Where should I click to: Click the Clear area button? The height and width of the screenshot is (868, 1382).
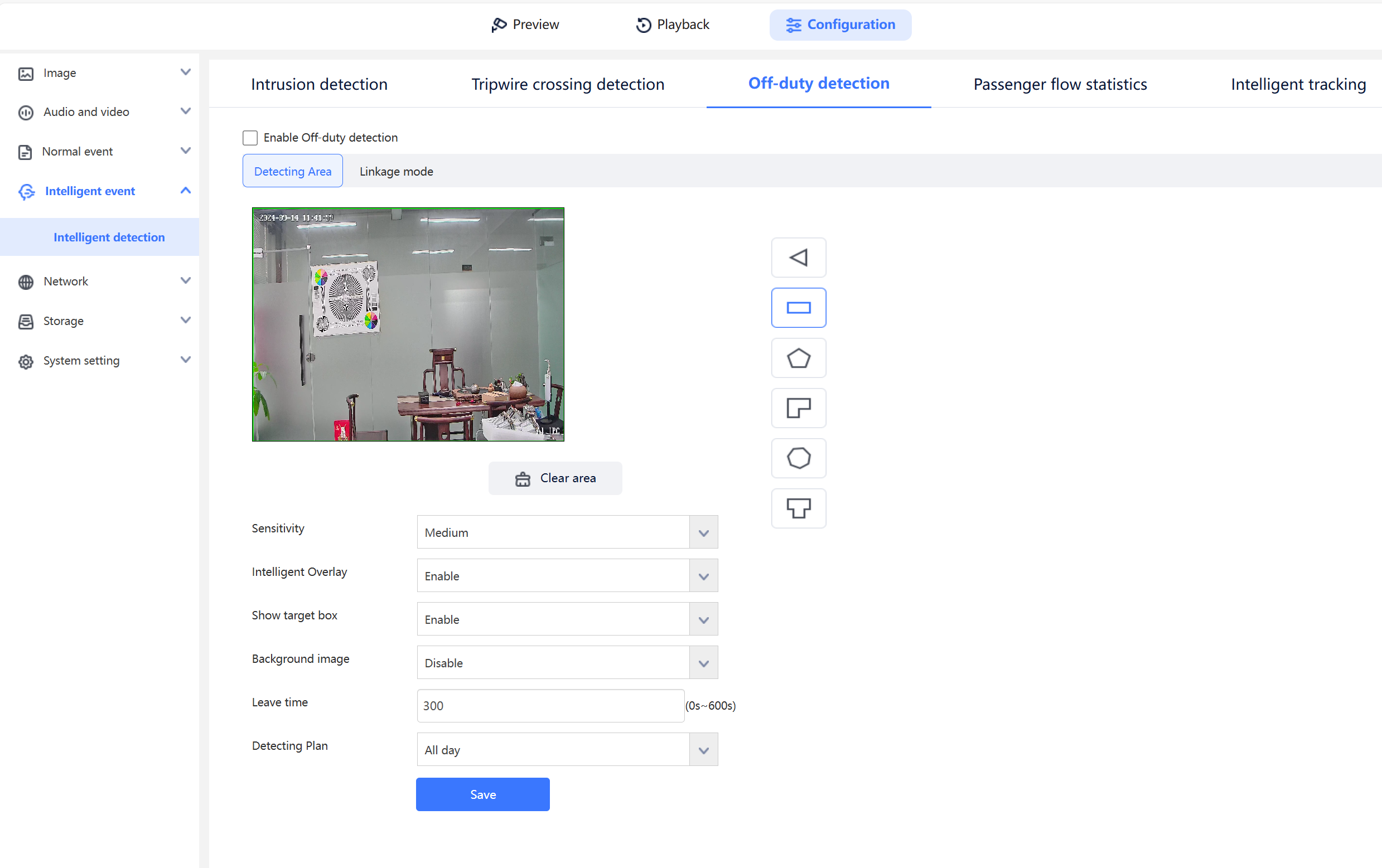(x=555, y=478)
